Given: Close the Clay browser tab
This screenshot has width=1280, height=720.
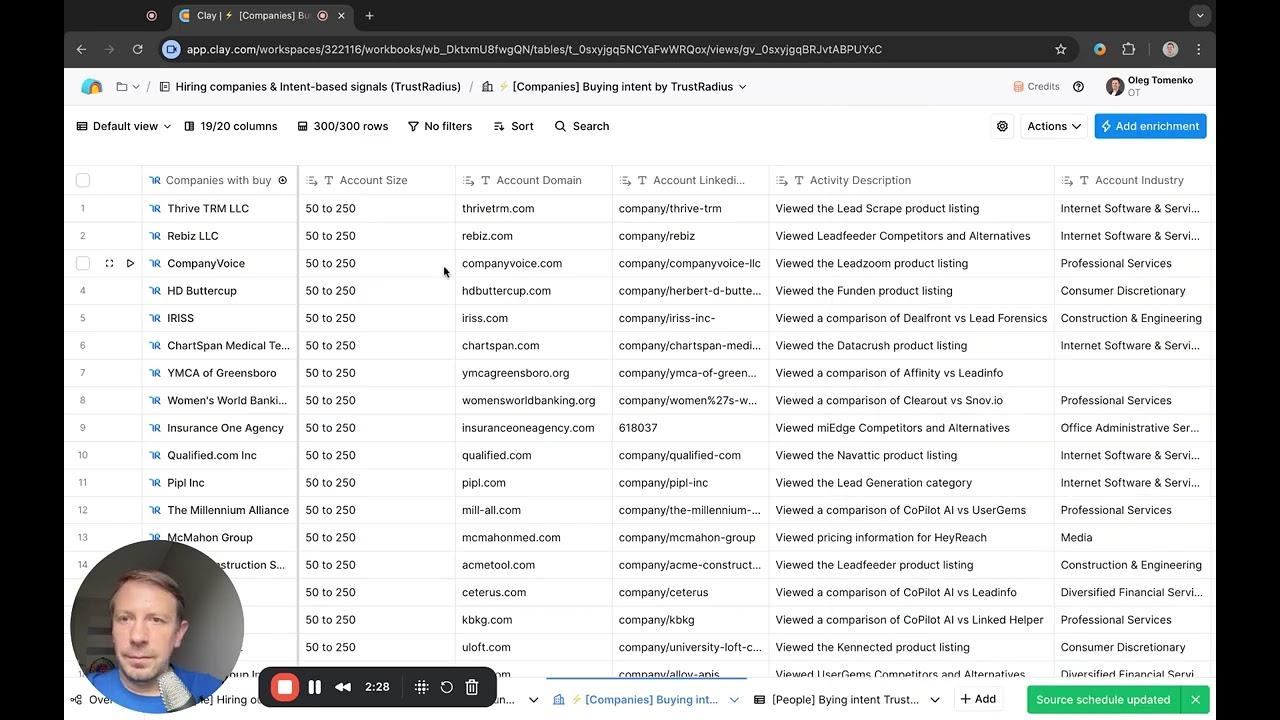Looking at the screenshot, I should (x=341, y=15).
